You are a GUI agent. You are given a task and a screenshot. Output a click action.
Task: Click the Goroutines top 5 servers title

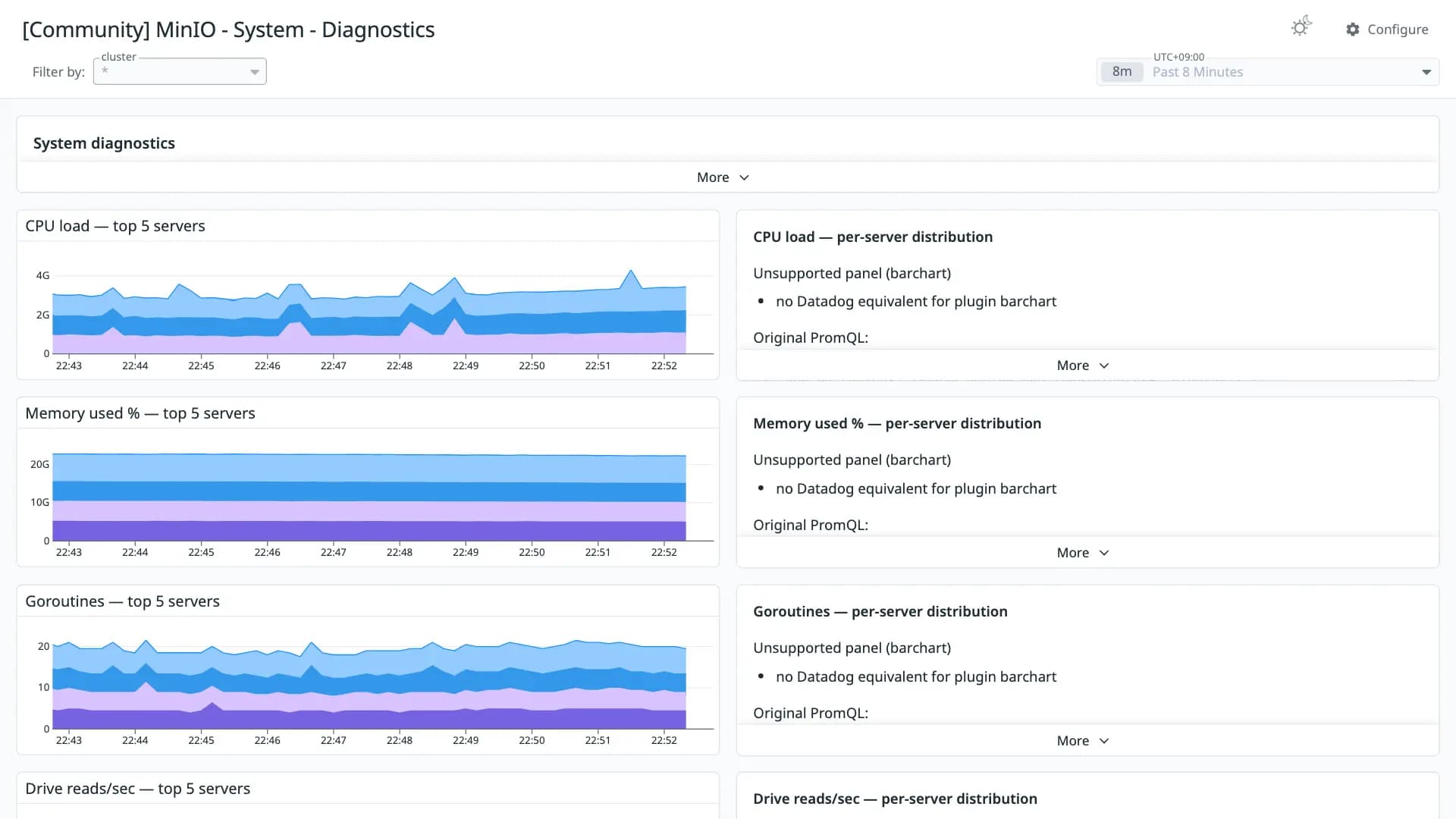[x=122, y=601]
